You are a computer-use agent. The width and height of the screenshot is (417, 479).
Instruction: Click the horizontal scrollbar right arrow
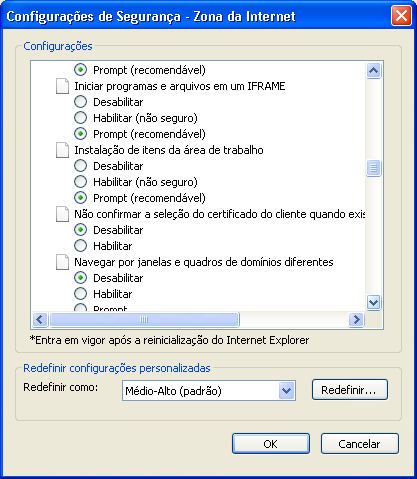coord(356,319)
